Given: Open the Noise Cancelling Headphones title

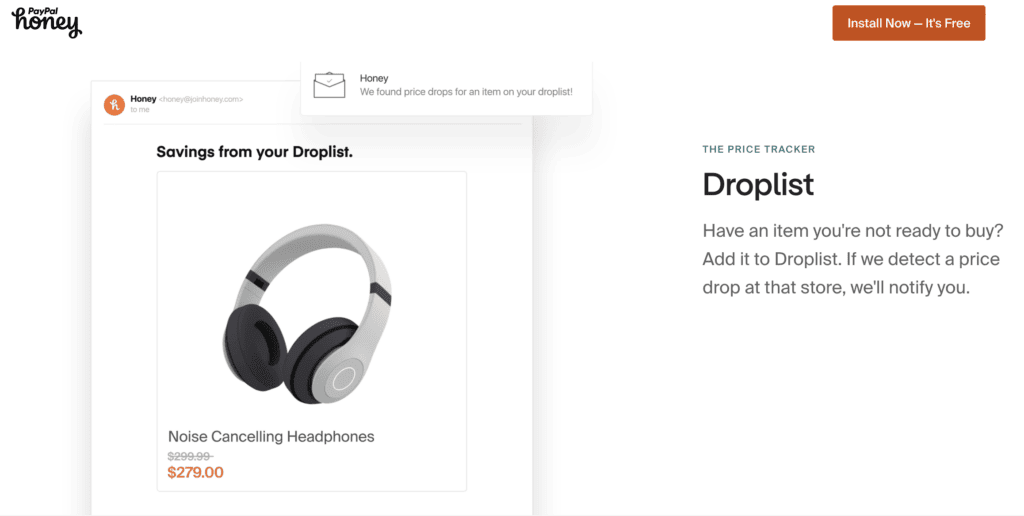Looking at the screenshot, I should tap(271, 436).
